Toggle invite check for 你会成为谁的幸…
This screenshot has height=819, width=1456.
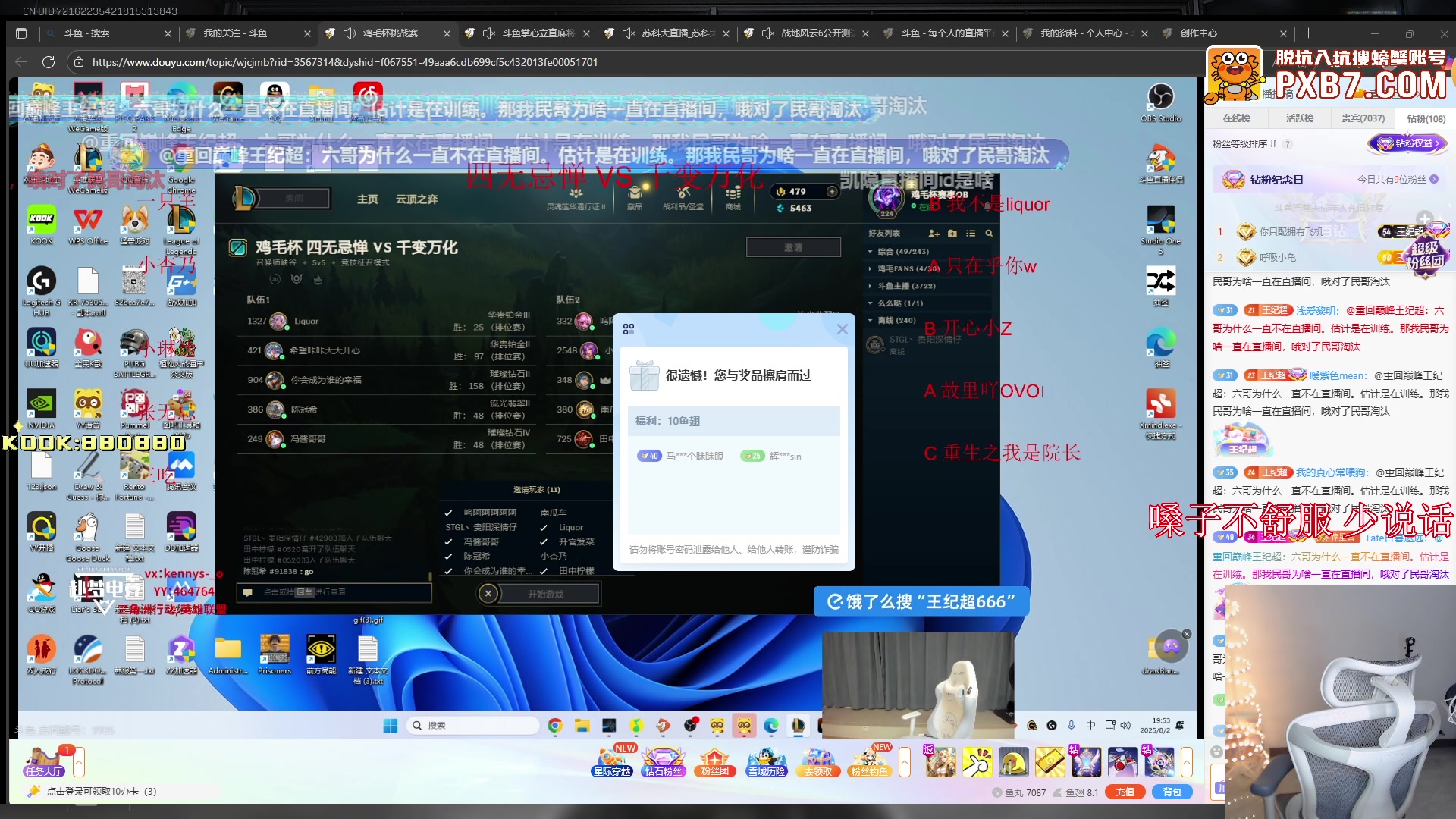(449, 570)
